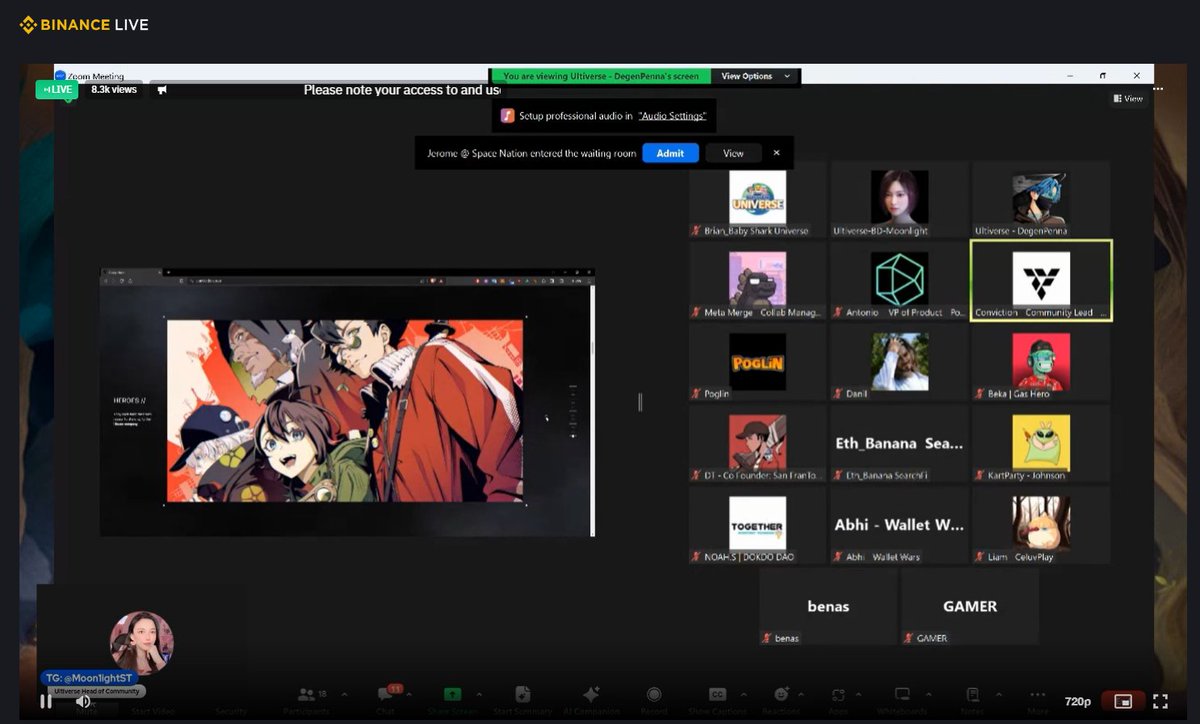The width and height of the screenshot is (1200, 724).
Task: Select the Danil participant tile
Action: [899, 362]
